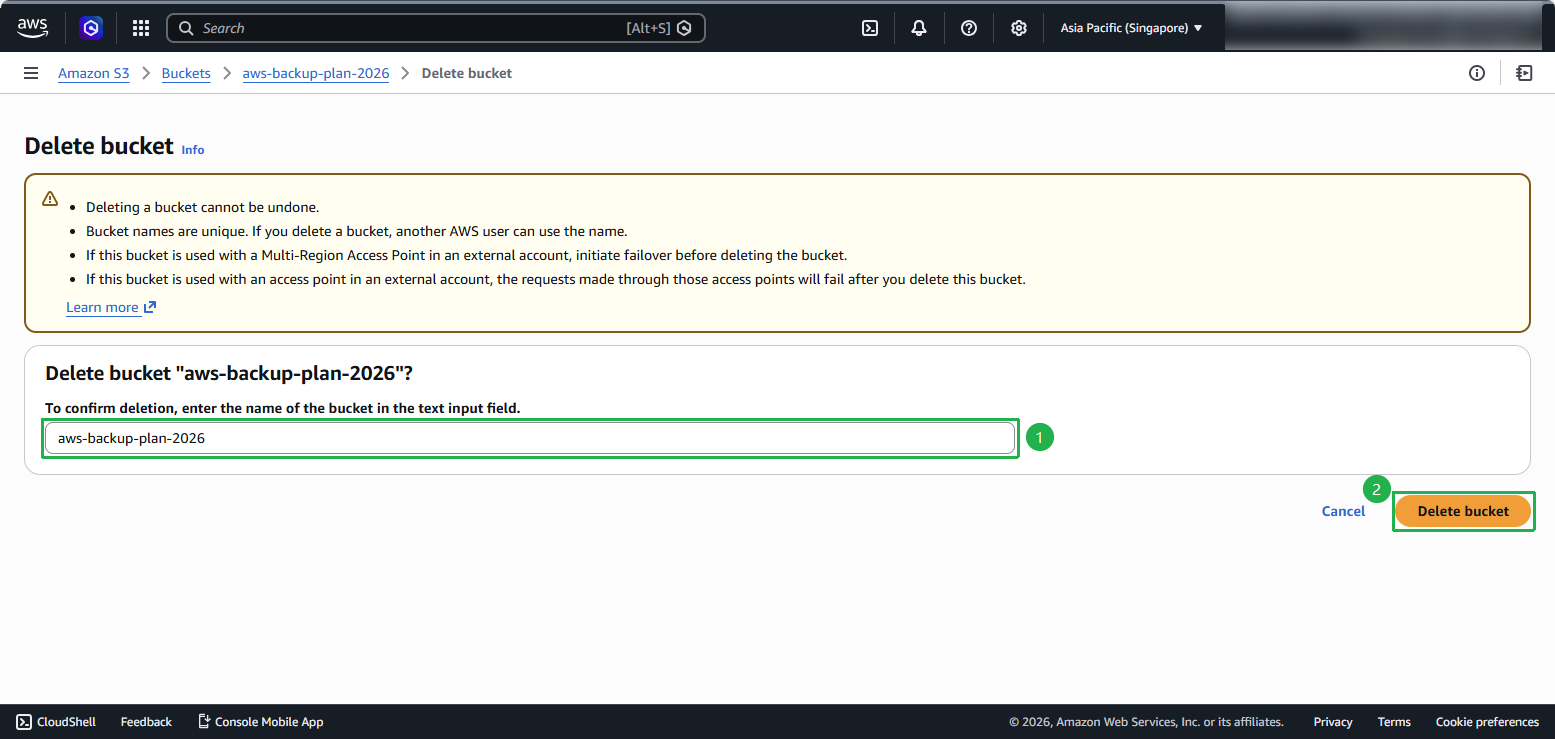Open the tutorials panel icon at right
The width and height of the screenshot is (1555, 739).
[1524, 73]
